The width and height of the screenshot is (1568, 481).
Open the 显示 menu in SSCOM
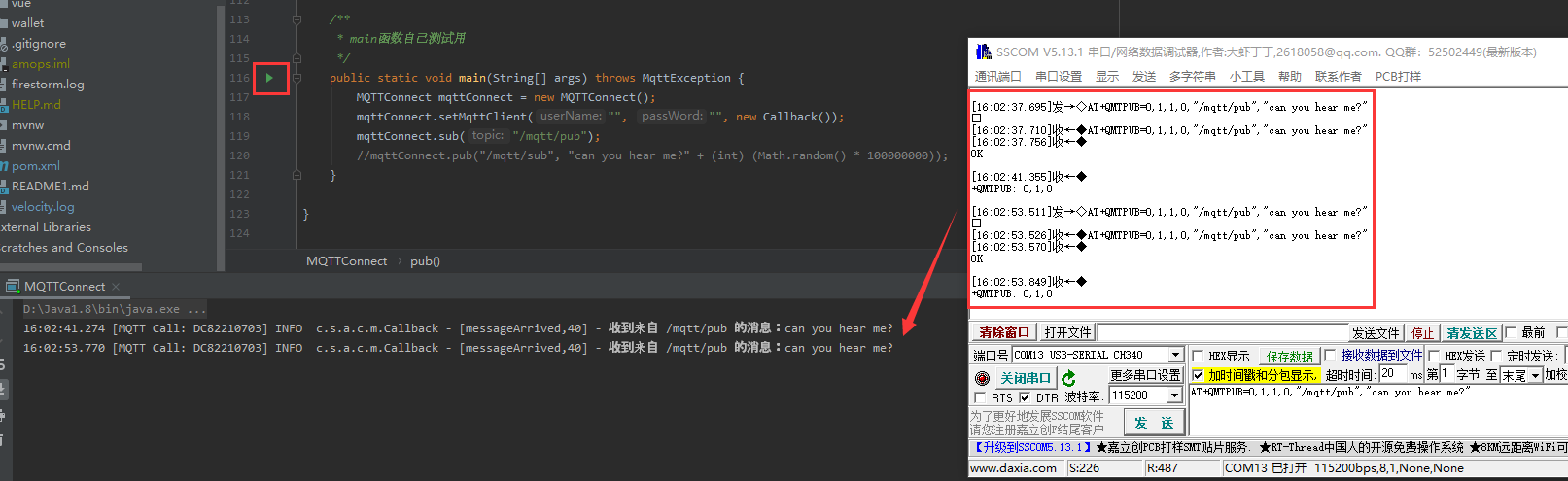(1107, 77)
